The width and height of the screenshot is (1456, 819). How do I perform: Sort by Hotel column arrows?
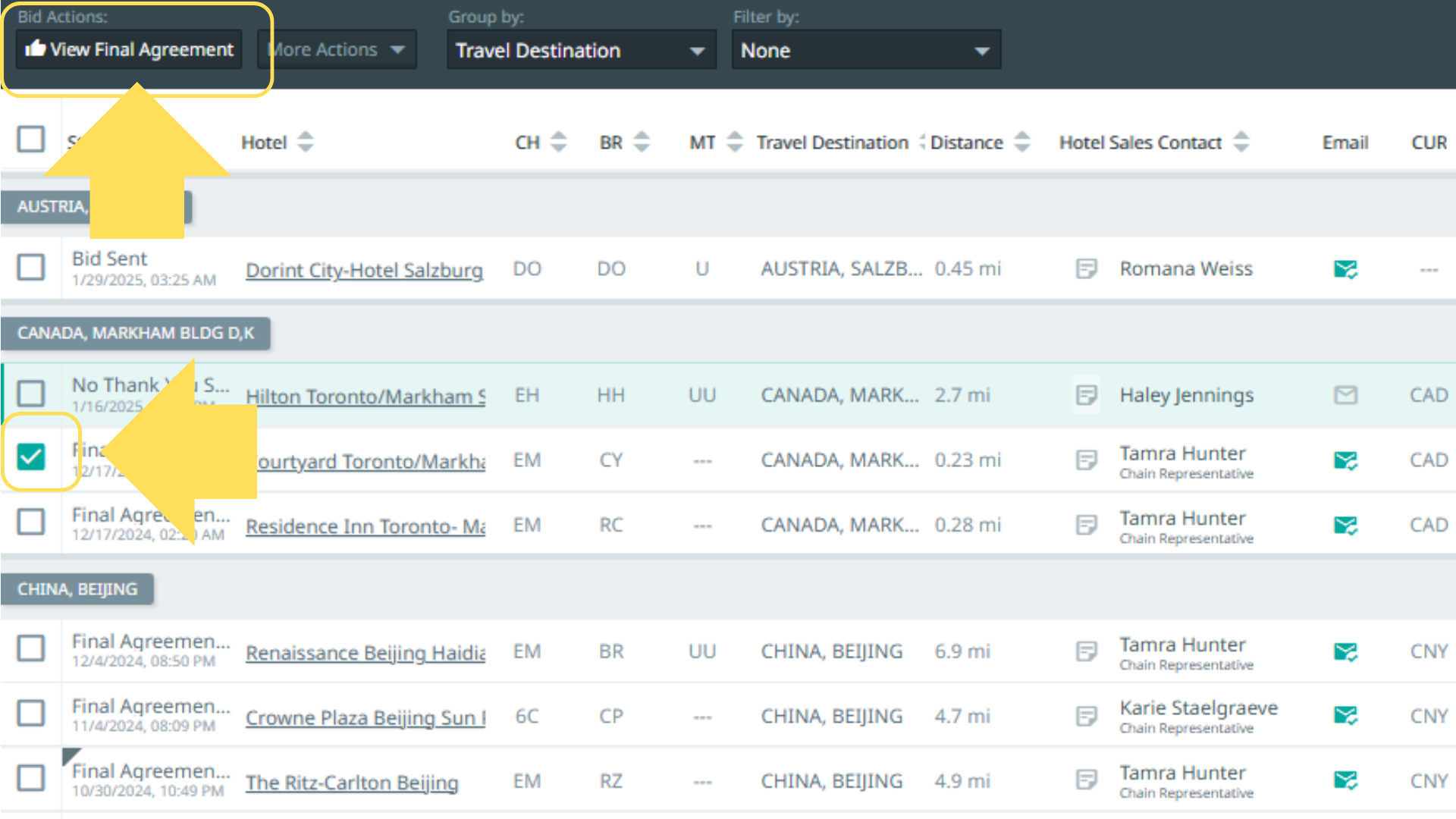[x=305, y=142]
